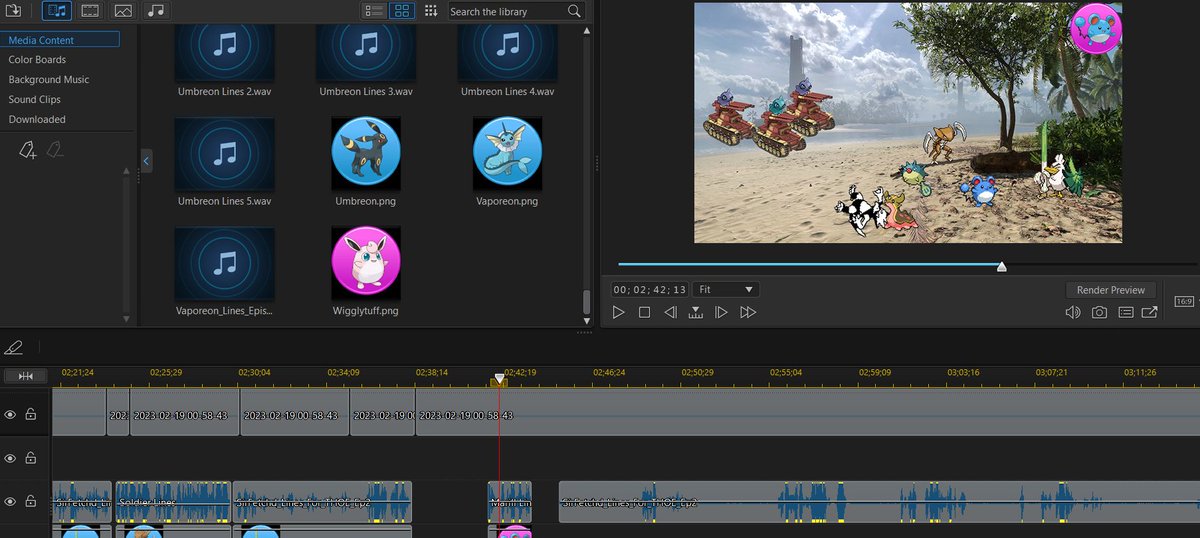Switch library to details list view
Viewport: 1200px width, 538px height.
pyautogui.click(x=374, y=11)
